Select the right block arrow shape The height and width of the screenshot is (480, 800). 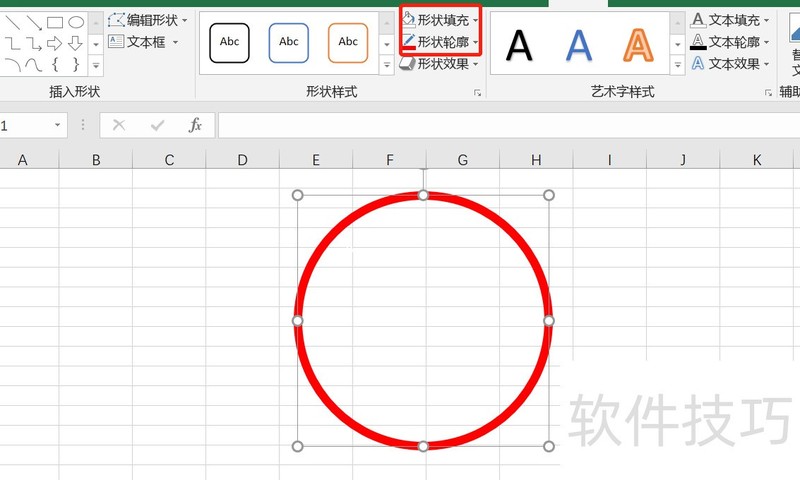pyautogui.click(x=55, y=43)
